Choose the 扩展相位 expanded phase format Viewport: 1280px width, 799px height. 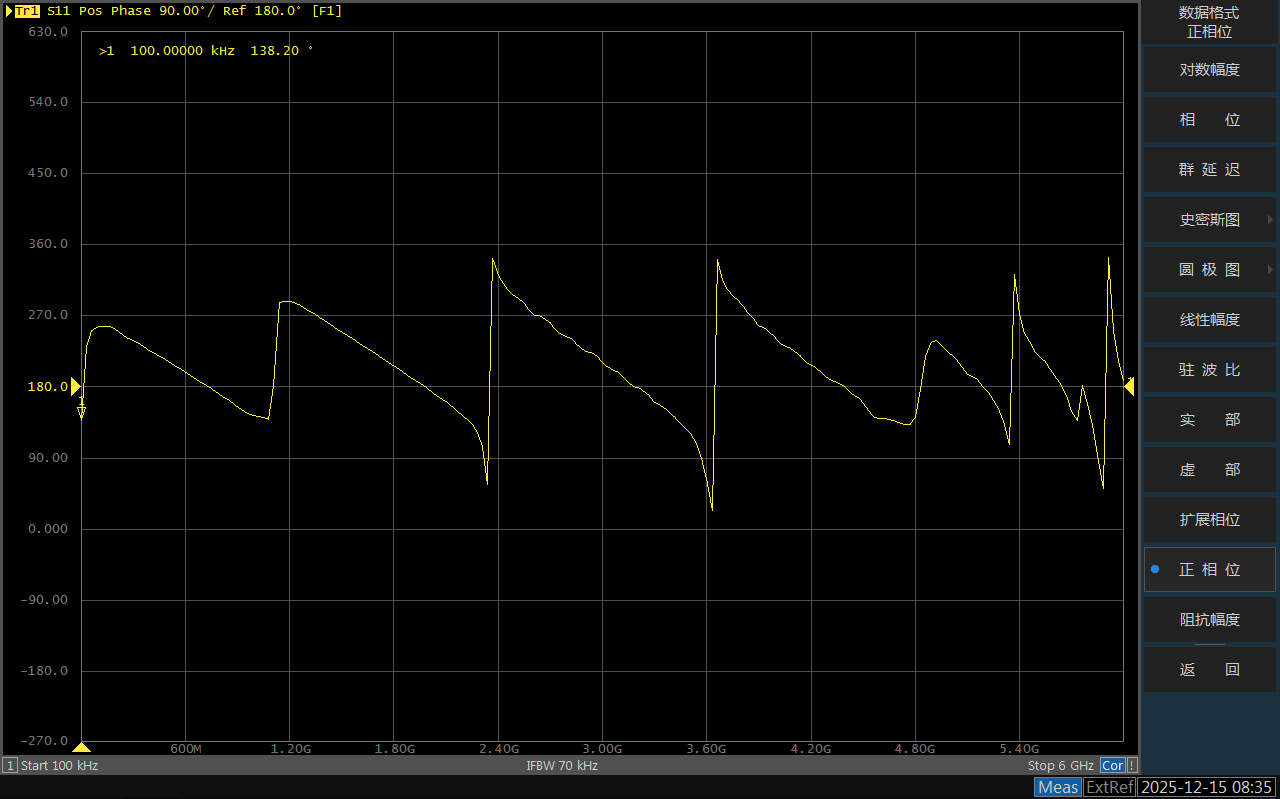pyautogui.click(x=1209, y=519)
